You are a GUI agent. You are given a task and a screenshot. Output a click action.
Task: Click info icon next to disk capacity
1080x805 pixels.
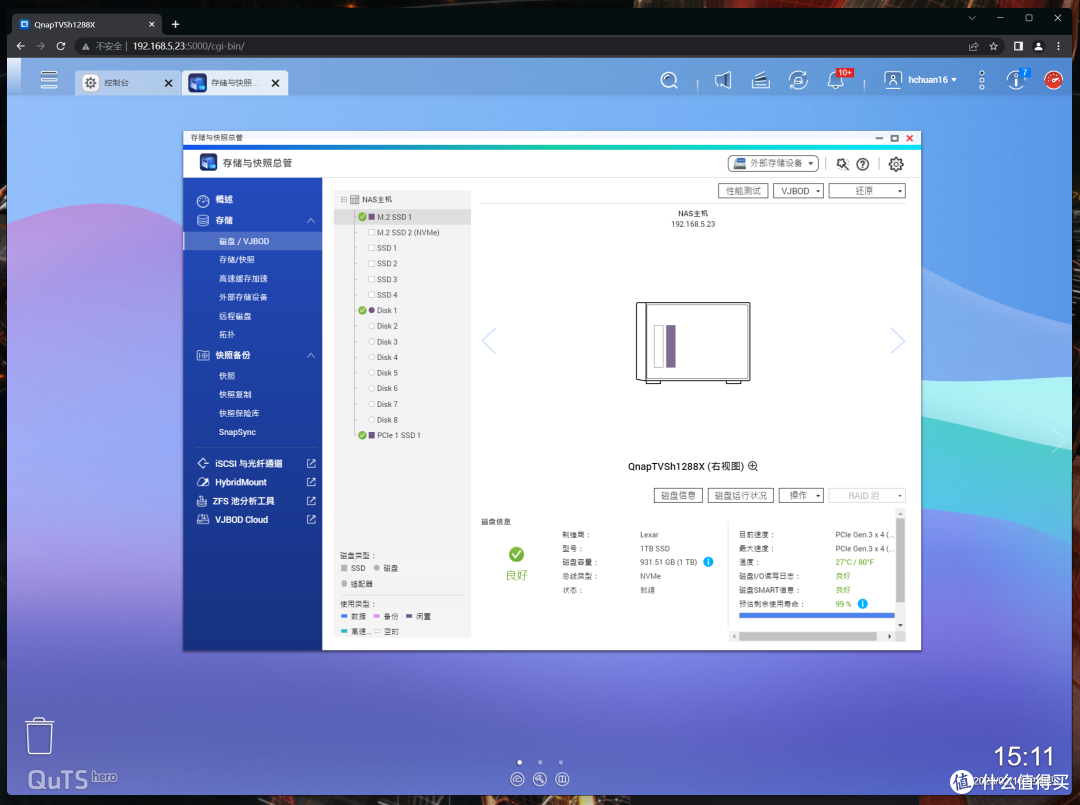click(x=708, y=562)
